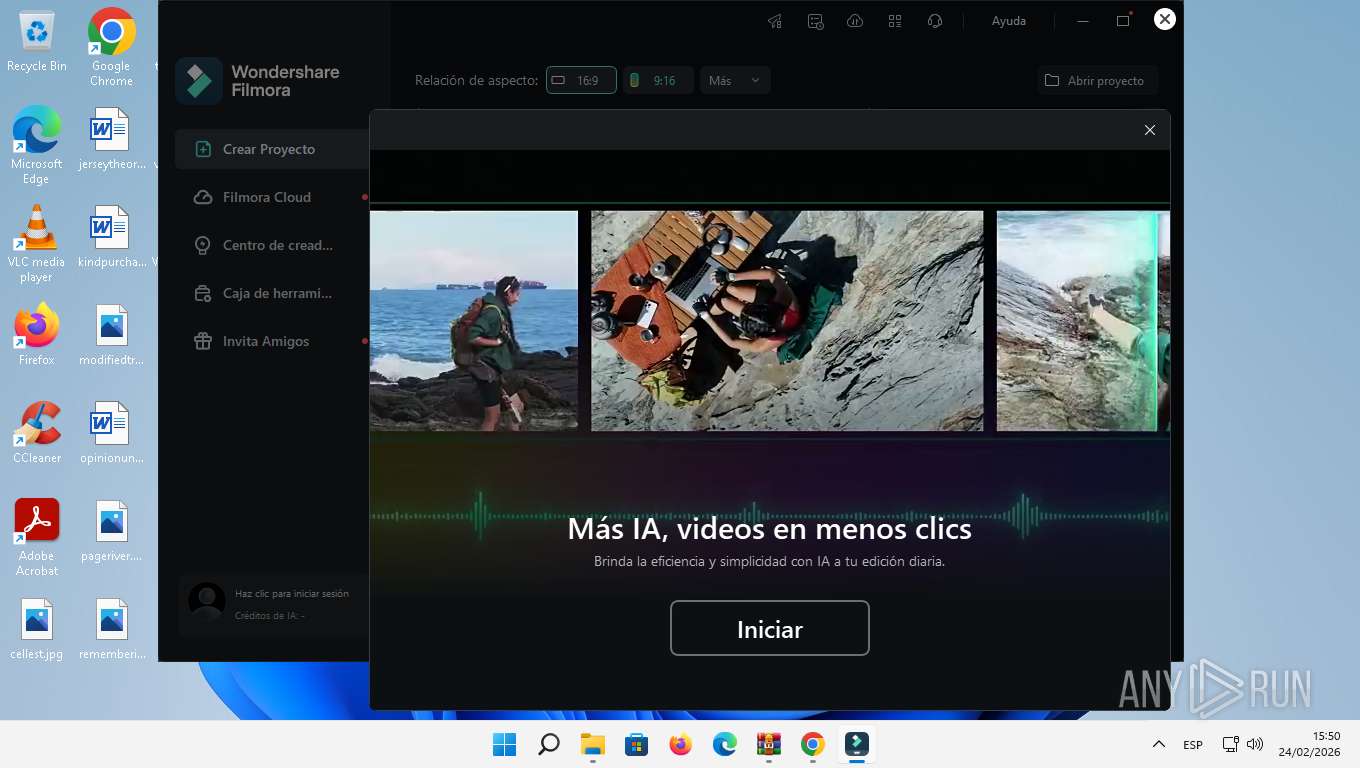
Task: Open the Windows Start menu
Action: click(505, 744)
